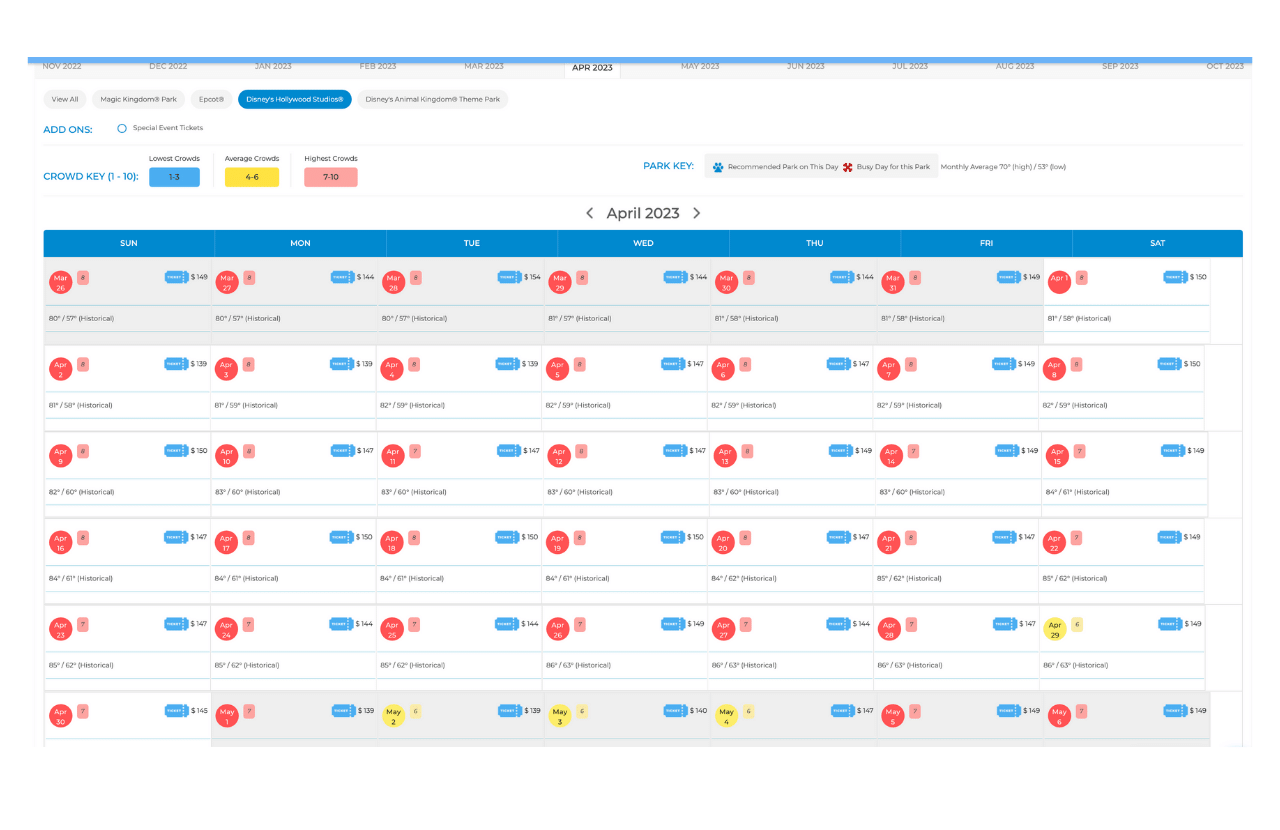Click the ticket icon for Apr 15
Screen dimensions: 1280x830
coord(1172,451)
